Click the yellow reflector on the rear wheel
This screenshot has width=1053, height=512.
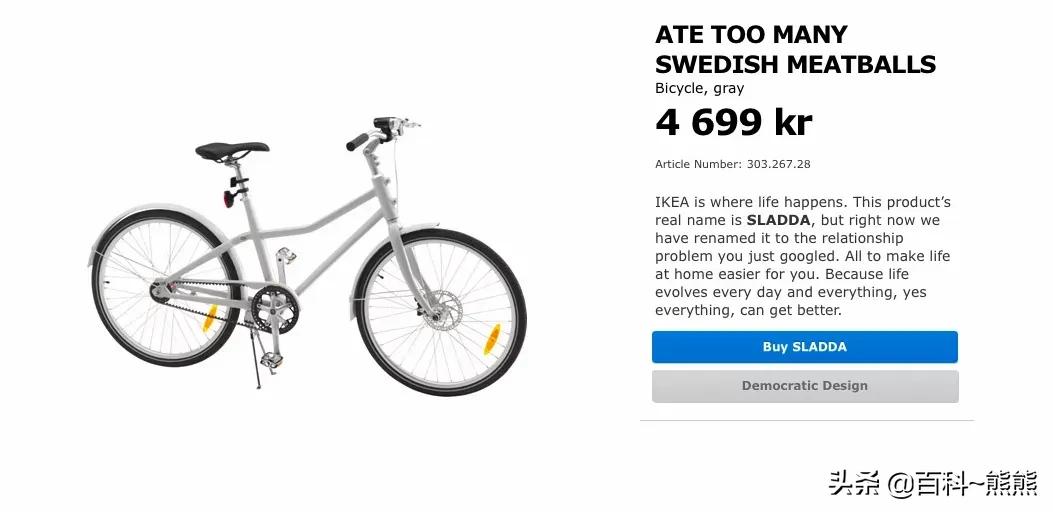pyautogui.click(x=210, y=320)
